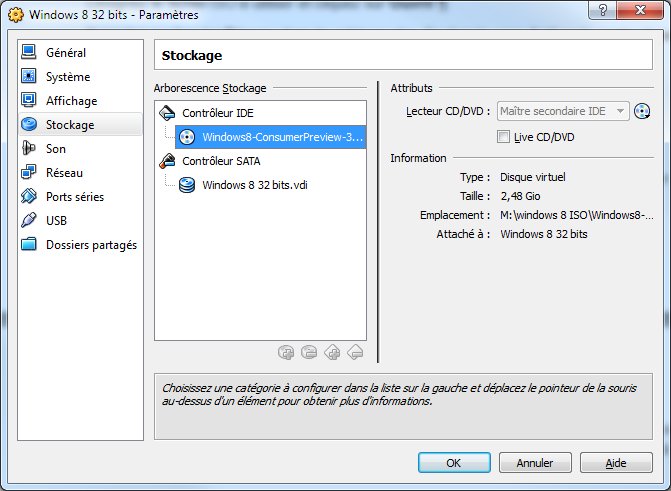Image resolution: width=671 pixels, height=491 pixels.
Task: Click the Stockage disk icon in sidebar
Action: [x=29, y=124]
